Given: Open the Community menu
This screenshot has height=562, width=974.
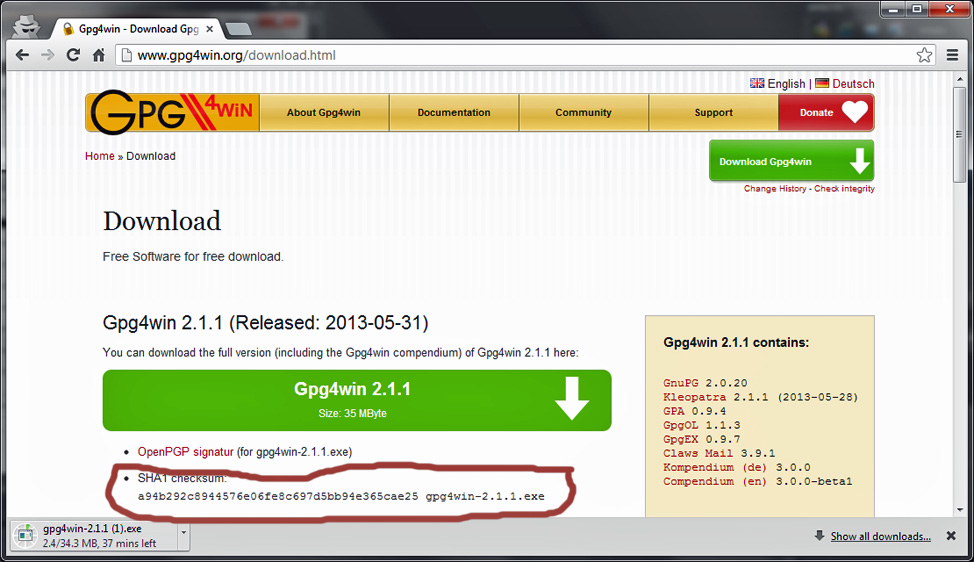Looking at the screenshot, I should [583, 112].
